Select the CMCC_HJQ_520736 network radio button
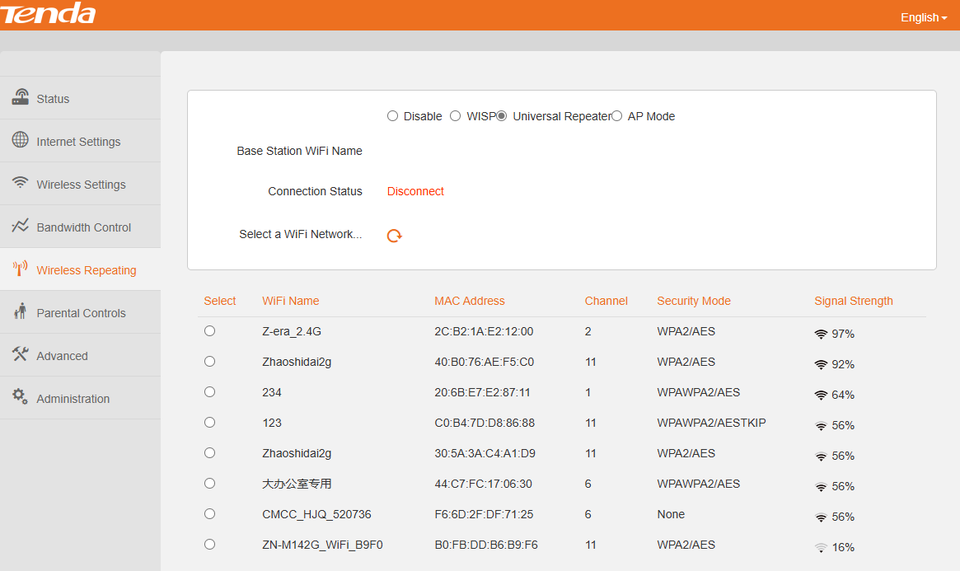This screenshot has height=571, width=960. click(209, 513)
